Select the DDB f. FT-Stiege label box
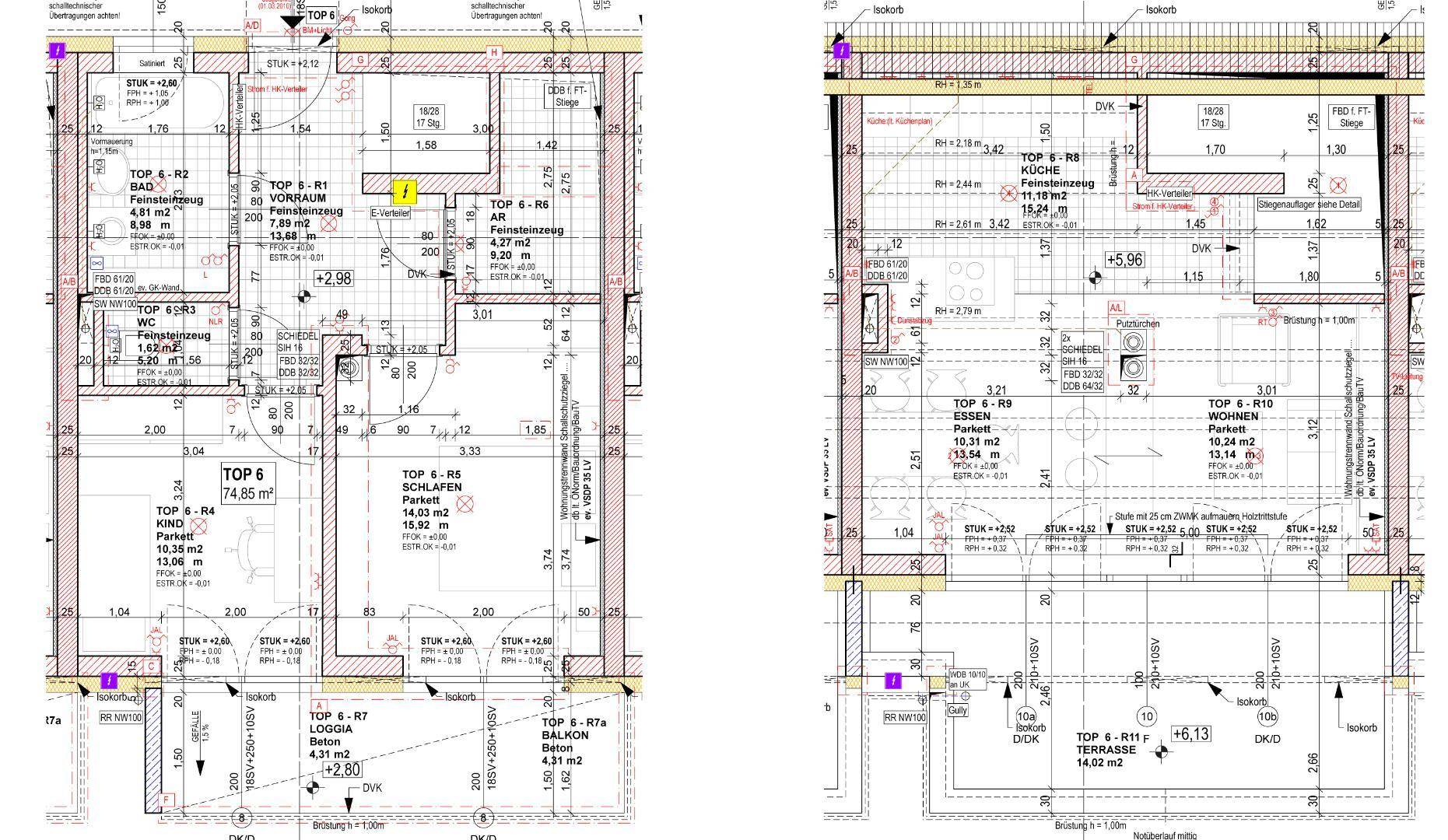Screen dimensions: 1448x840 click(568, 96)
